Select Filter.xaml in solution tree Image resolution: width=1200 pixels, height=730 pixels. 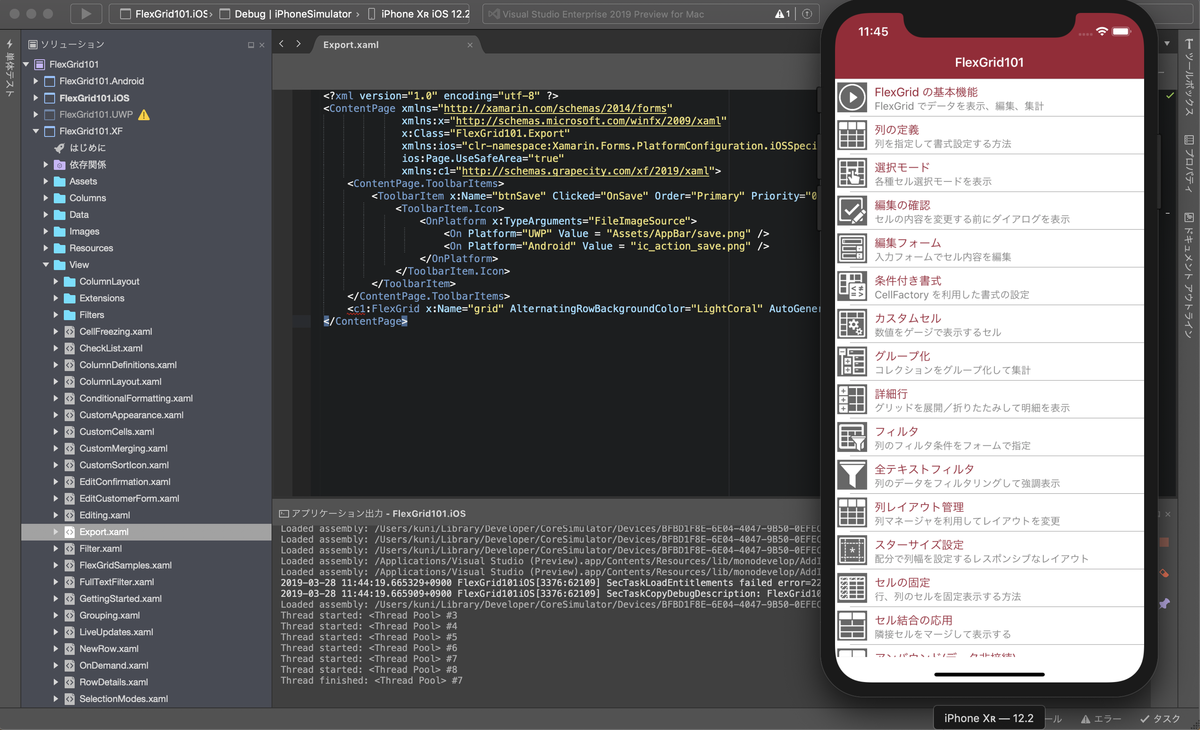(x=100, y=549)
